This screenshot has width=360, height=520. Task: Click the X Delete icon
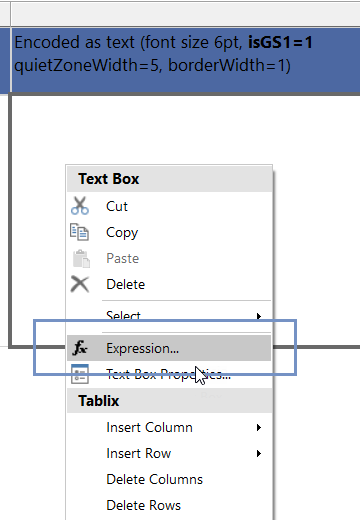[x=80, y=284]
